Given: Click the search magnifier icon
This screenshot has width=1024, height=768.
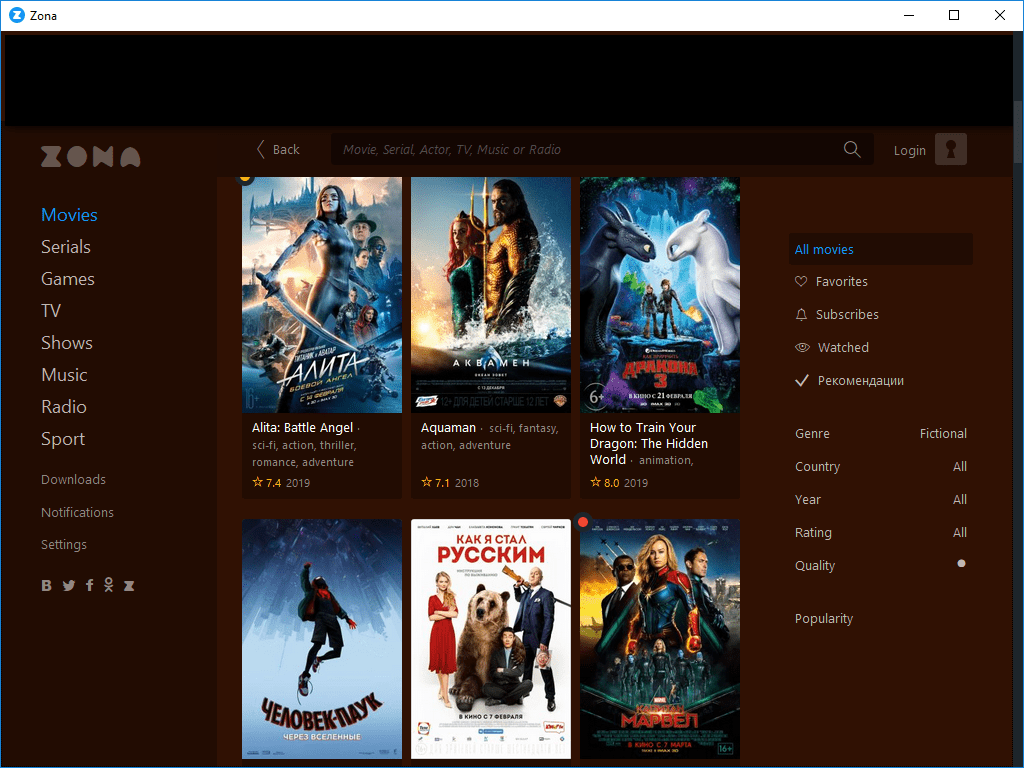Looking at the screenshot, I should (852, 149).
